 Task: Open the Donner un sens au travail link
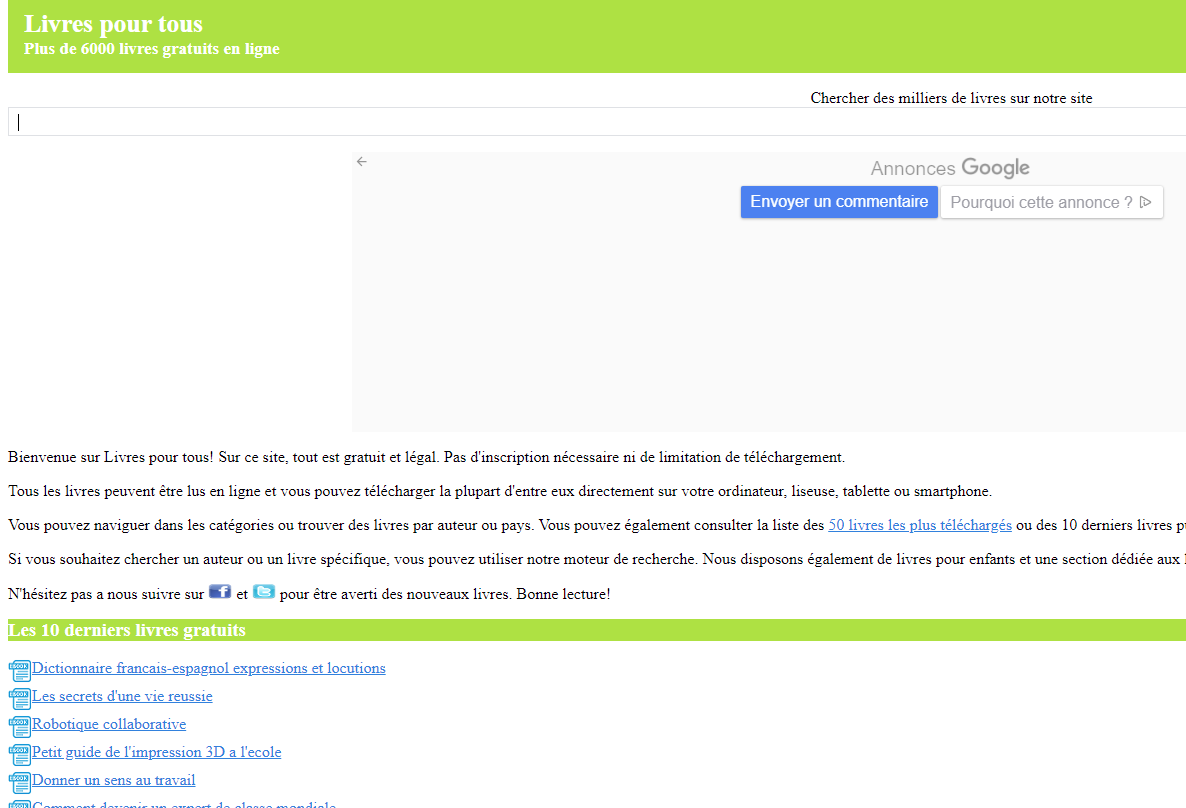tap(113, 780)
